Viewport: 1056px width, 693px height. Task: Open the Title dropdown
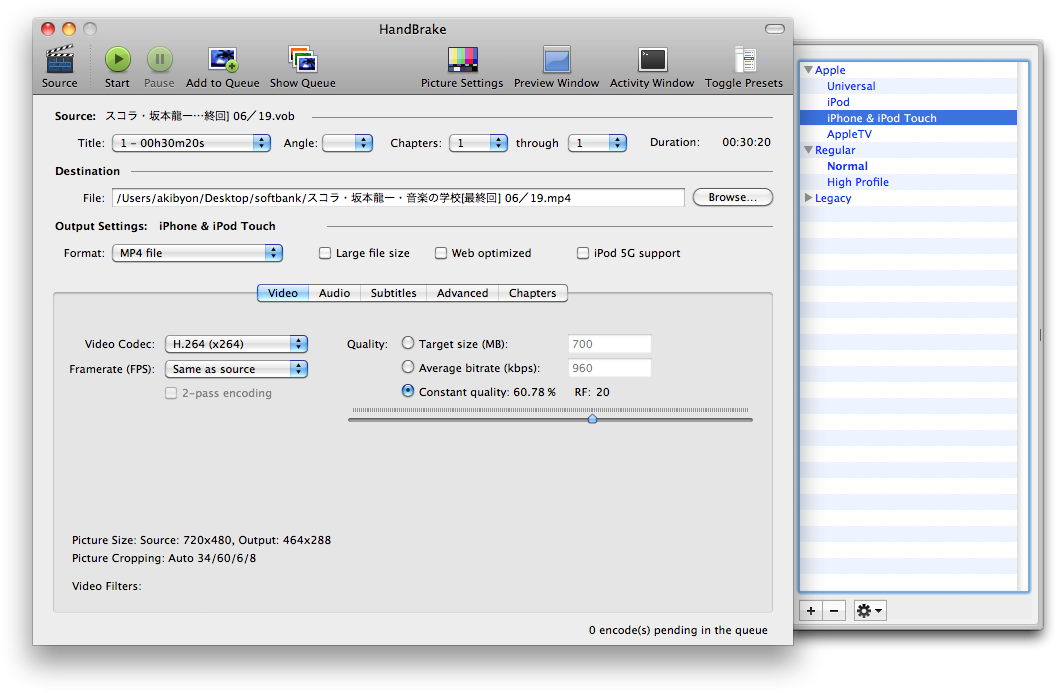pos(191,143)
